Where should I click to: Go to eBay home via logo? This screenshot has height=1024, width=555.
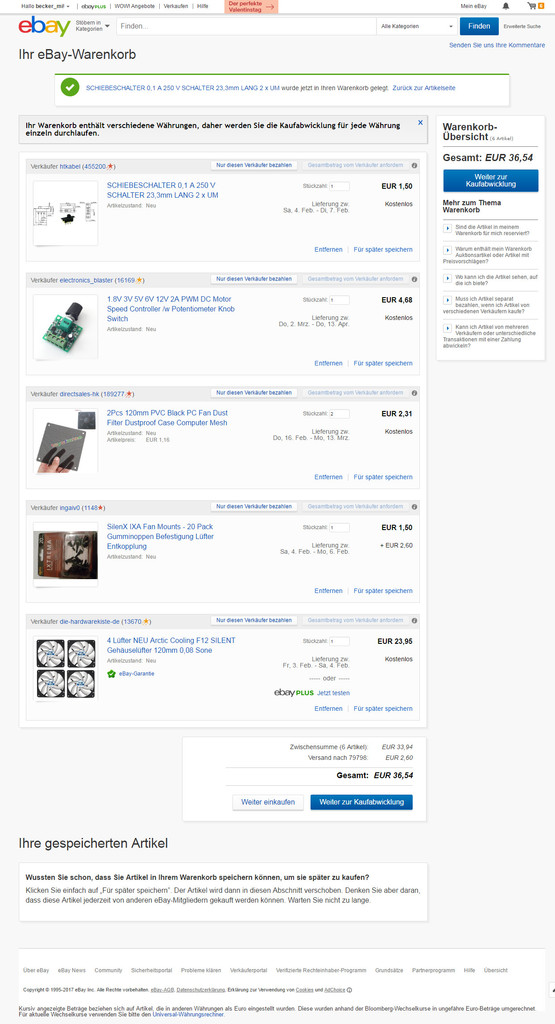click(44, 27)
